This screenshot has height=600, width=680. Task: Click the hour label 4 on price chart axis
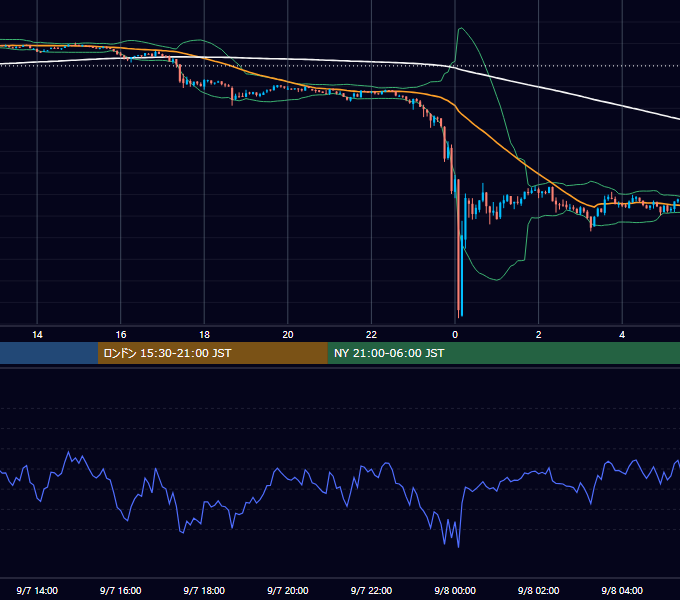point(622,335)
